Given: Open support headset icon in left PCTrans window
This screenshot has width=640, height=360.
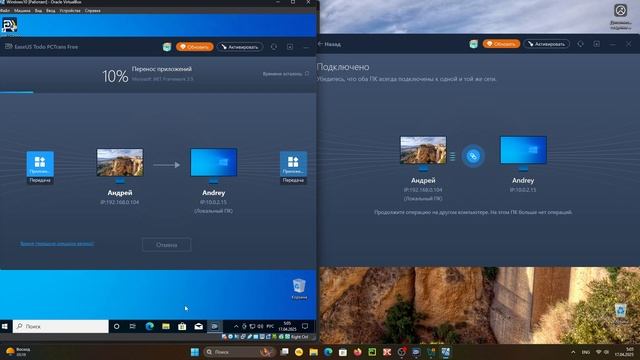Looking at the screenshot, I should coord(273,47).
